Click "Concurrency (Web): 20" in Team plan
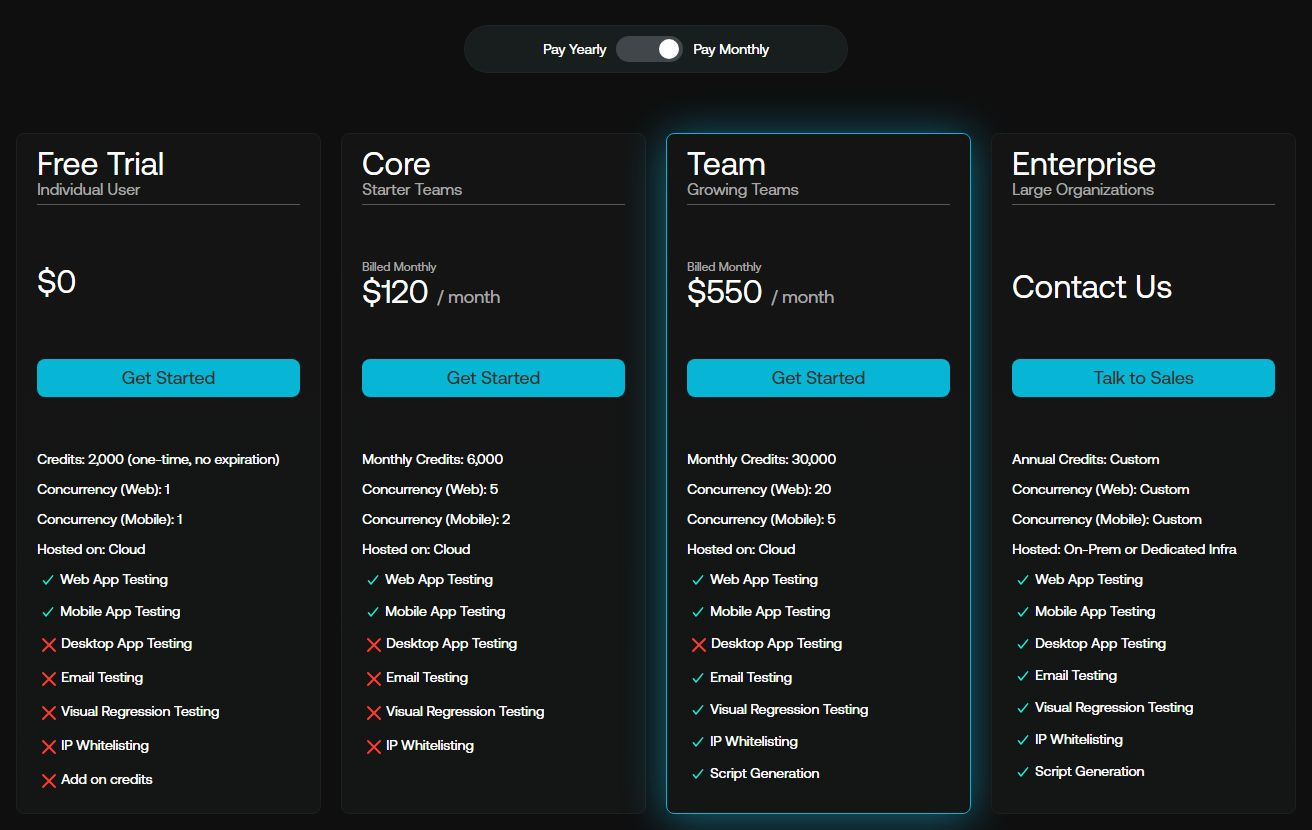1312x830 pixels. (759, 489)
